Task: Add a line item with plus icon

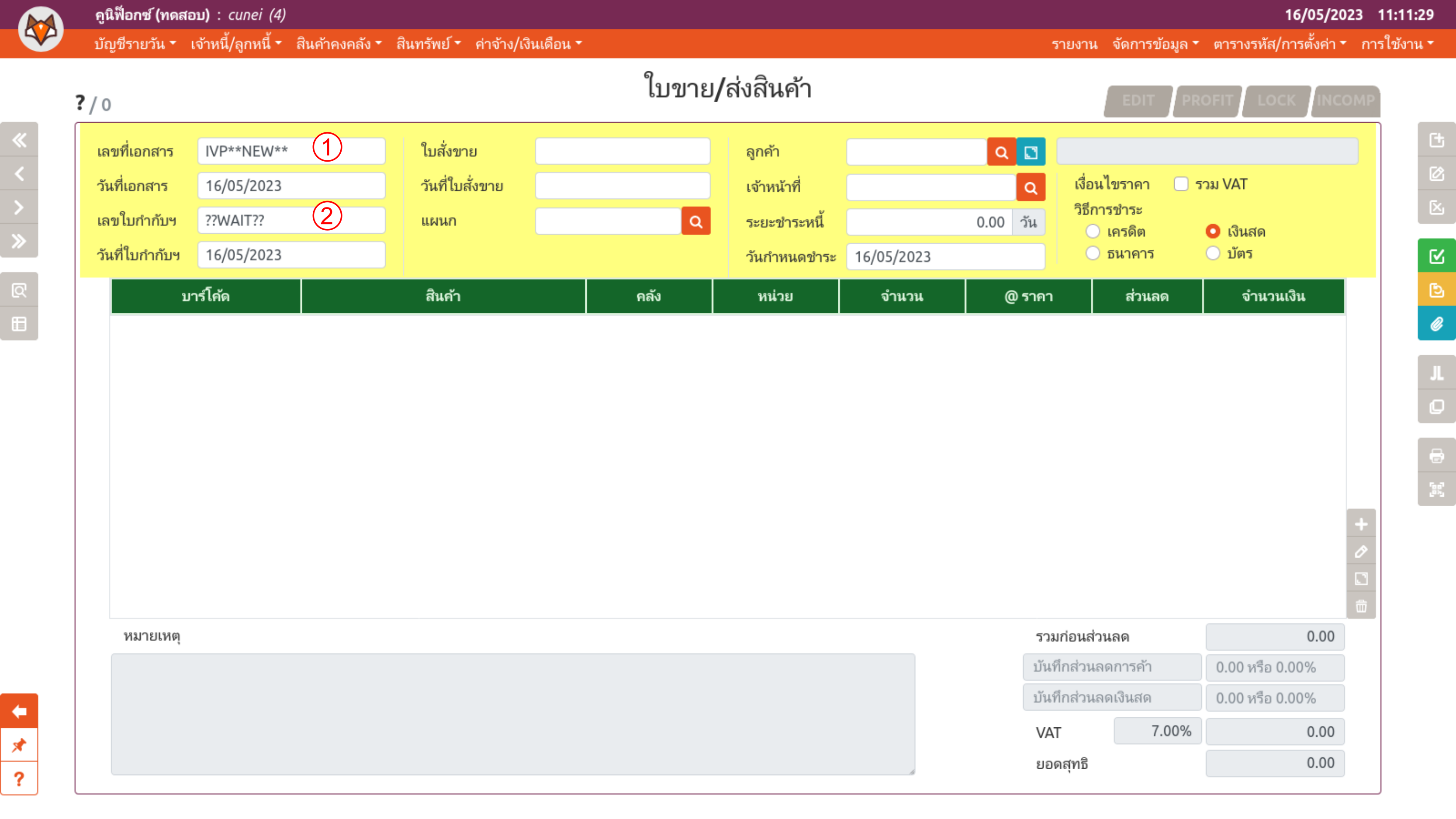Action: tap(1360, 524)
